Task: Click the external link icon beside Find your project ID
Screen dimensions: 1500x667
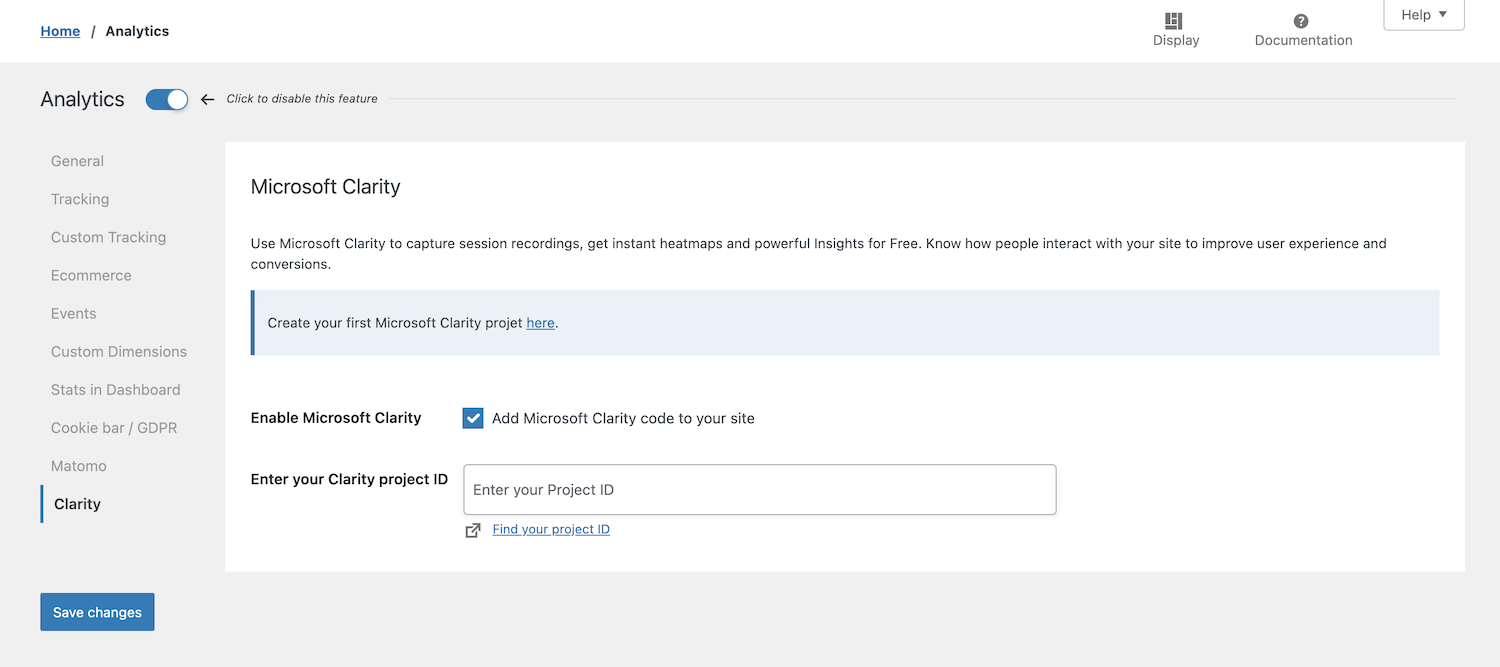Action: tap(473, 530)
